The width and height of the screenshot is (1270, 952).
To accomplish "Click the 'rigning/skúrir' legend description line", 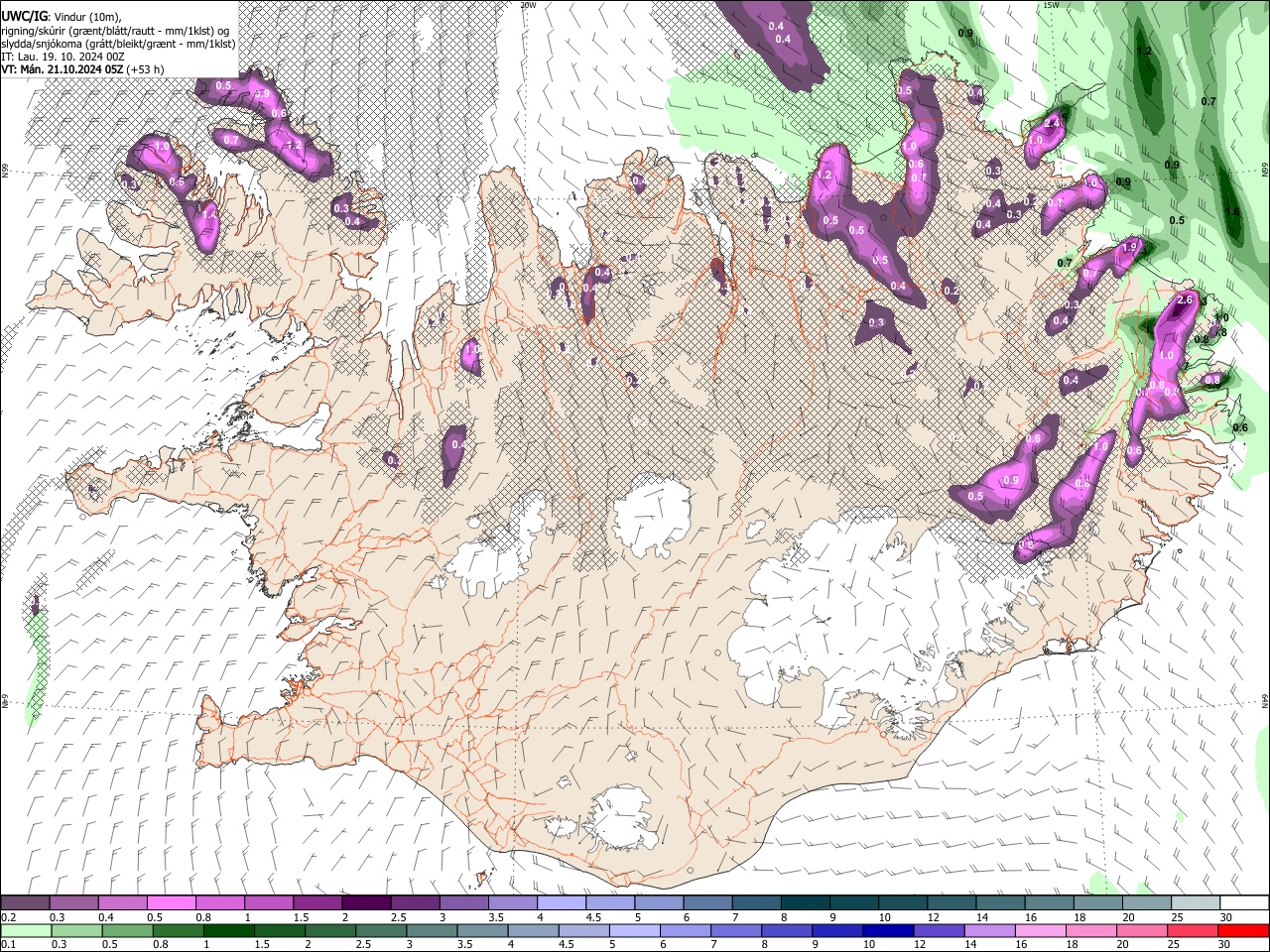I will coord(114,31).
